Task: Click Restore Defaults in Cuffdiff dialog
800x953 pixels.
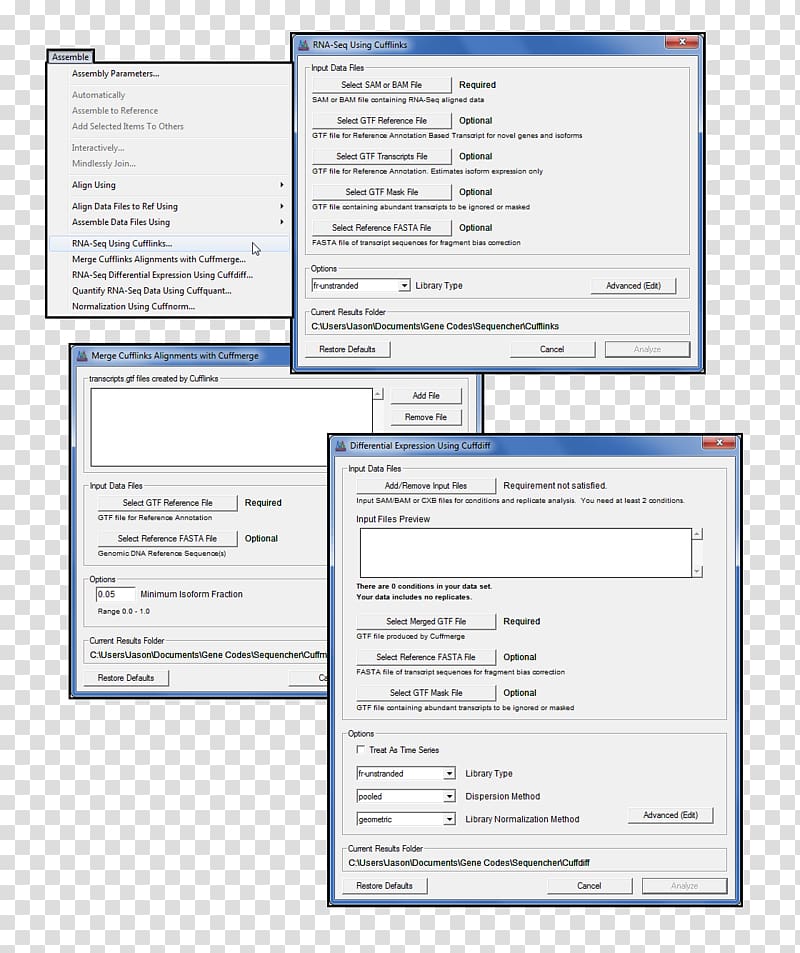Action: point(385,886)
